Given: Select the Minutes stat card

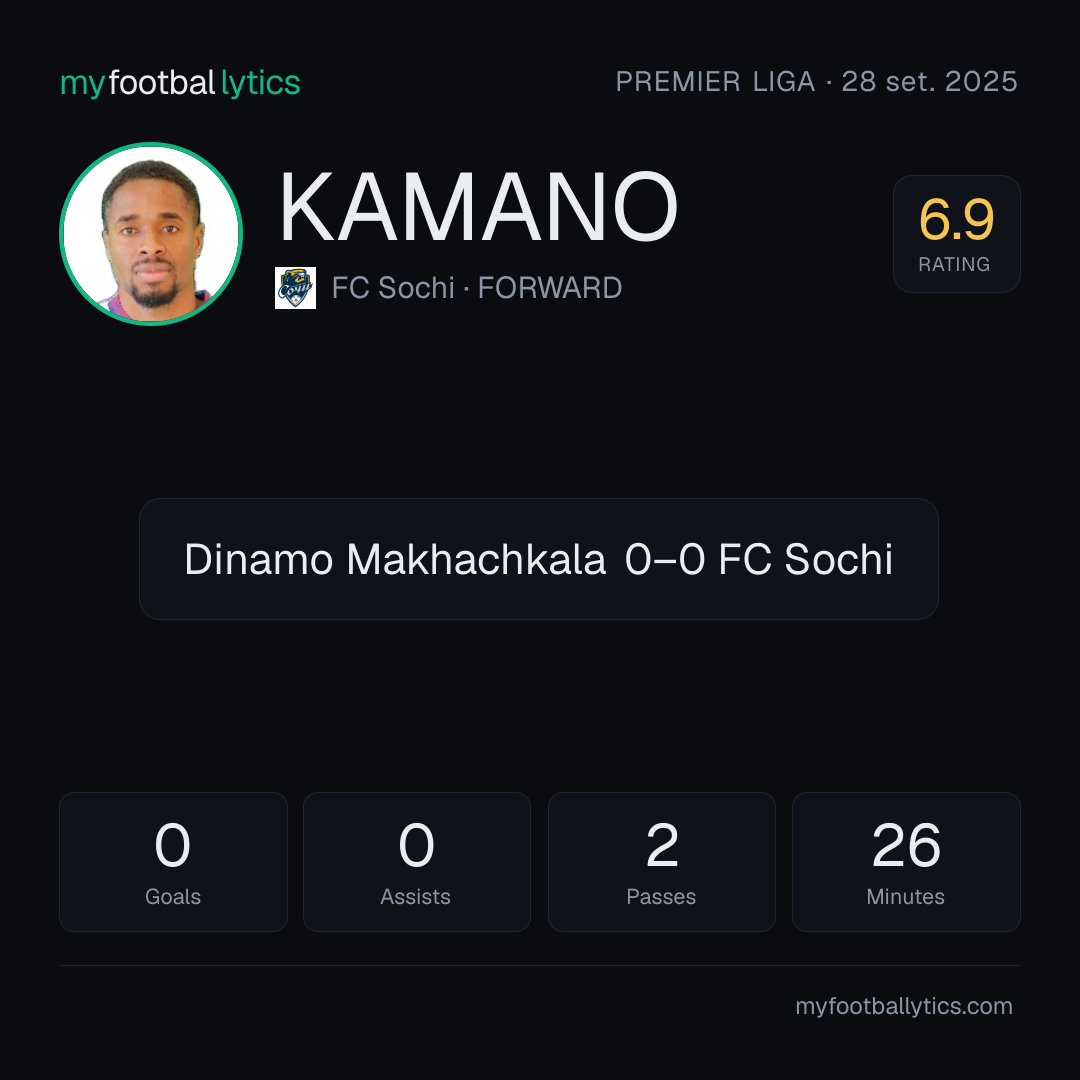Looking at the screenshot, I should (906, 862).
